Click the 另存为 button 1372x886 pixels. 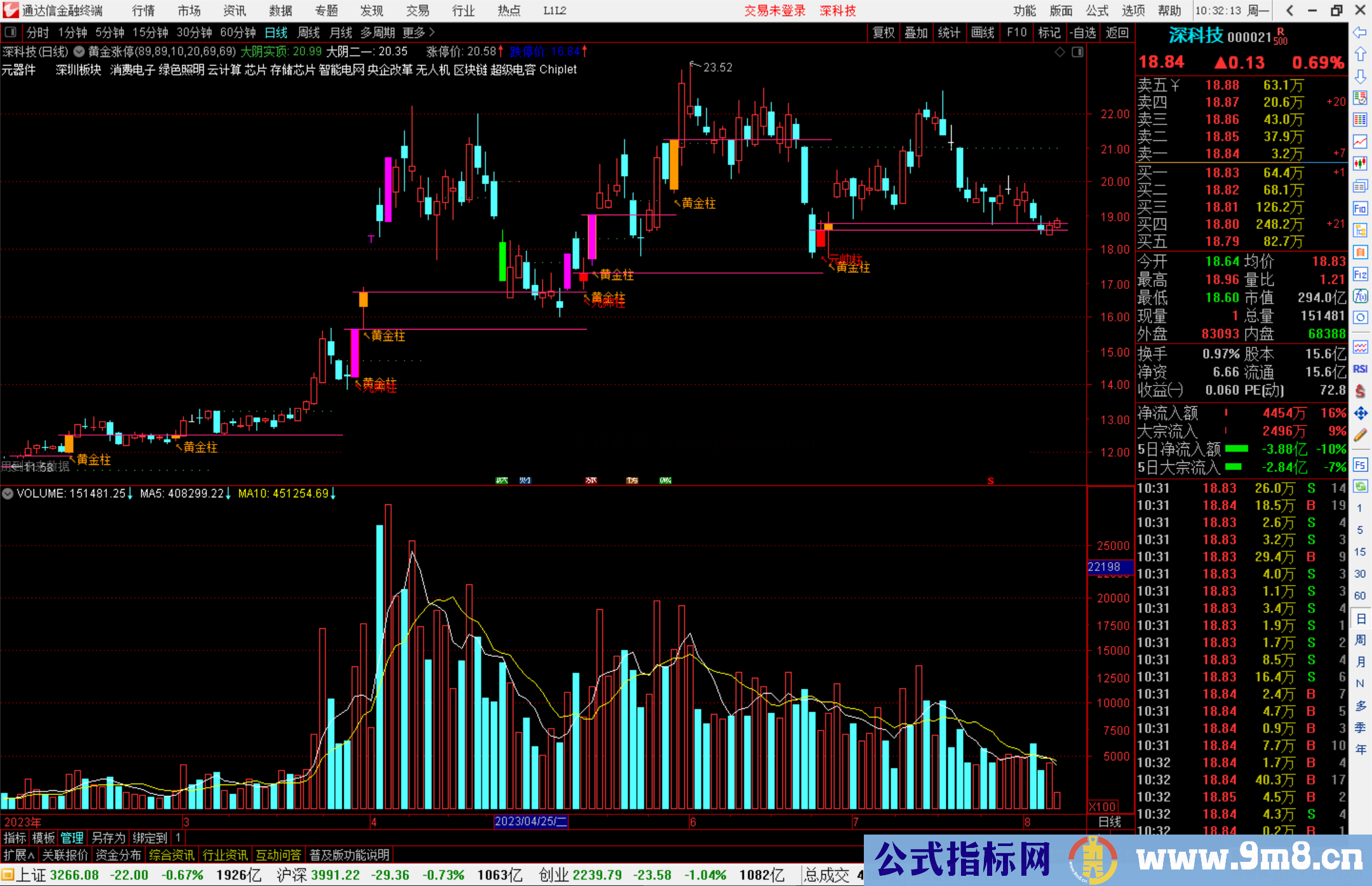(x=109, y=838)
